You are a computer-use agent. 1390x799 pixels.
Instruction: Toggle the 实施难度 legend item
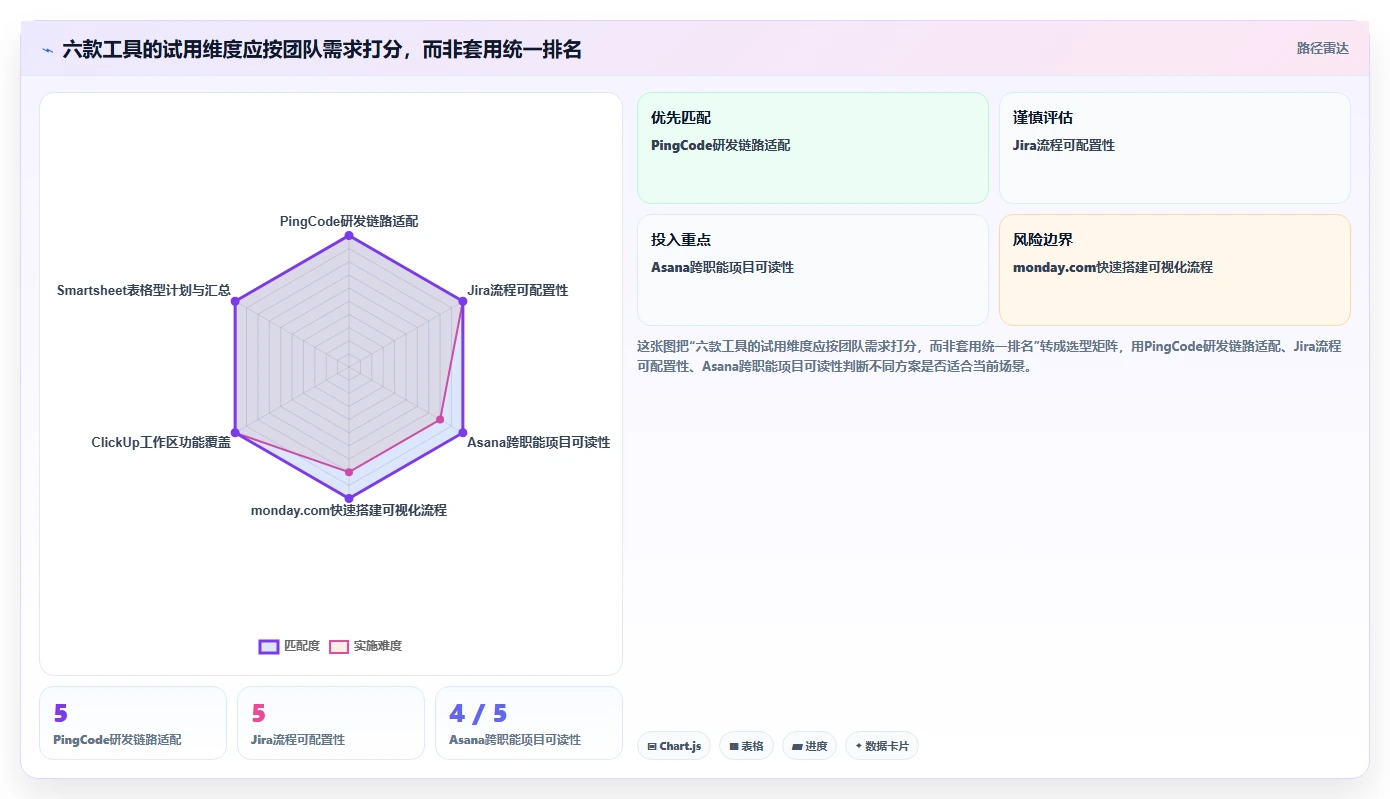point(366,646)
